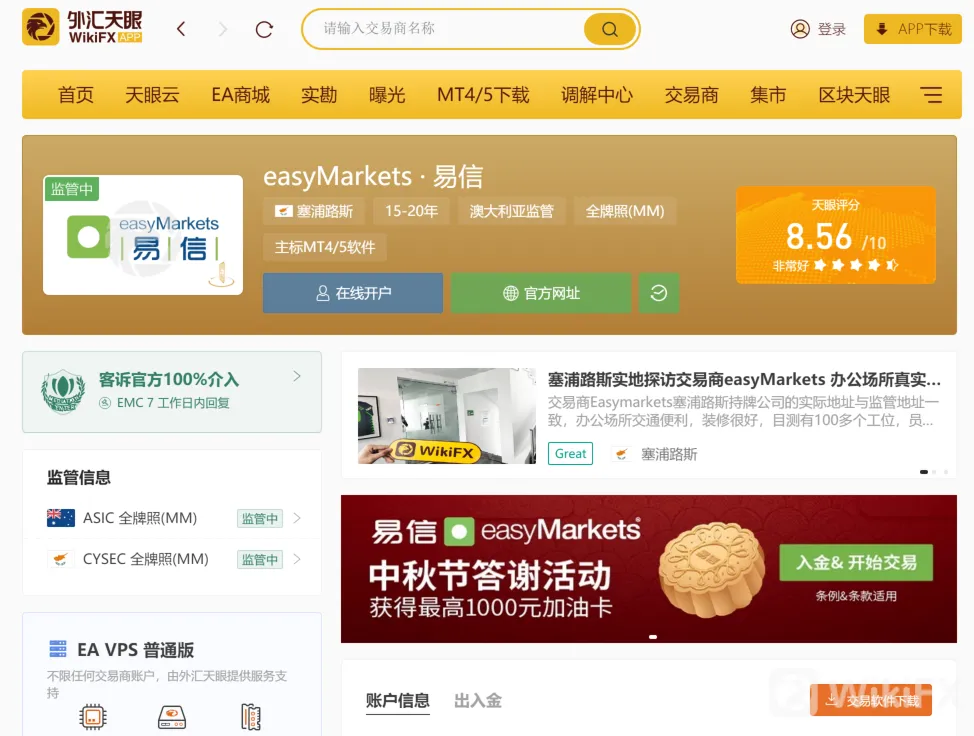Image resolution: width=974 pixels, height=736 pixels.
Task: Click the 塞浦路斯 country tag
Action: (x=314, y=211)
